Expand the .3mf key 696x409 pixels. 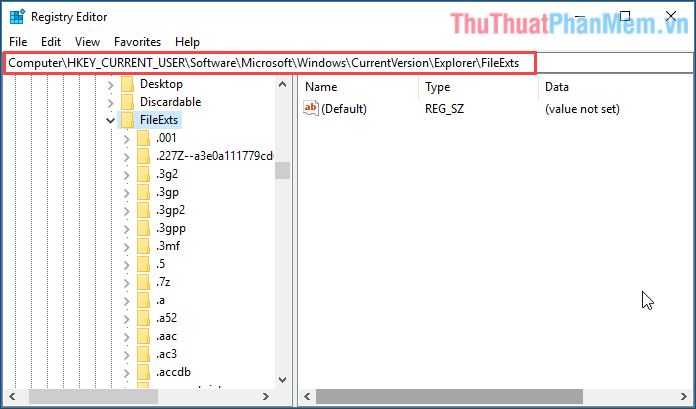point(127,247)
